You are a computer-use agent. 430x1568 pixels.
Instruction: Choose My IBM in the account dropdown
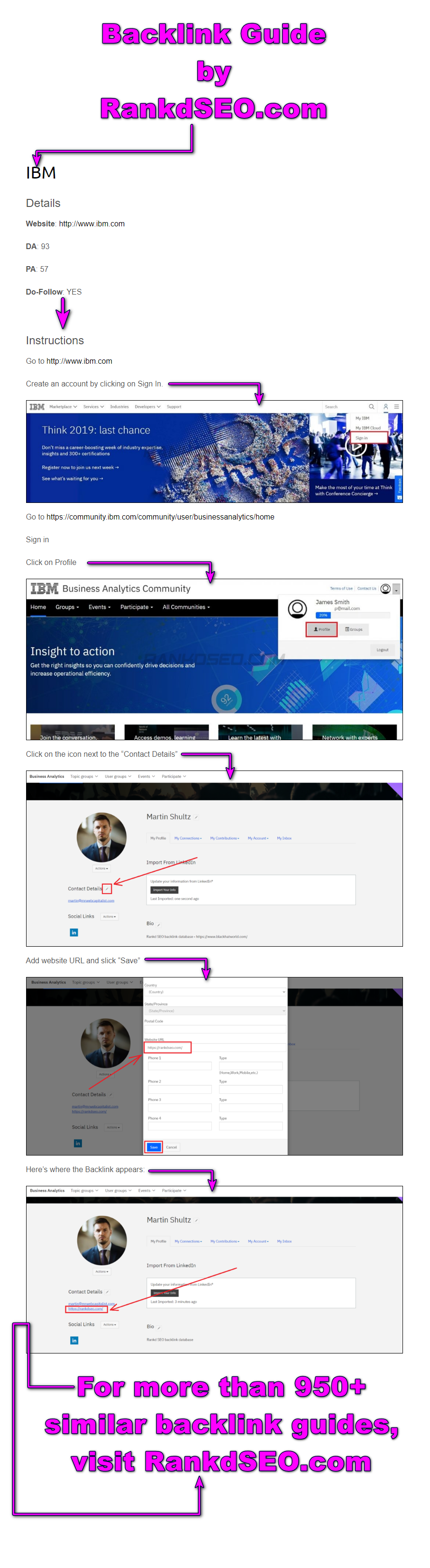click(362, 418)
